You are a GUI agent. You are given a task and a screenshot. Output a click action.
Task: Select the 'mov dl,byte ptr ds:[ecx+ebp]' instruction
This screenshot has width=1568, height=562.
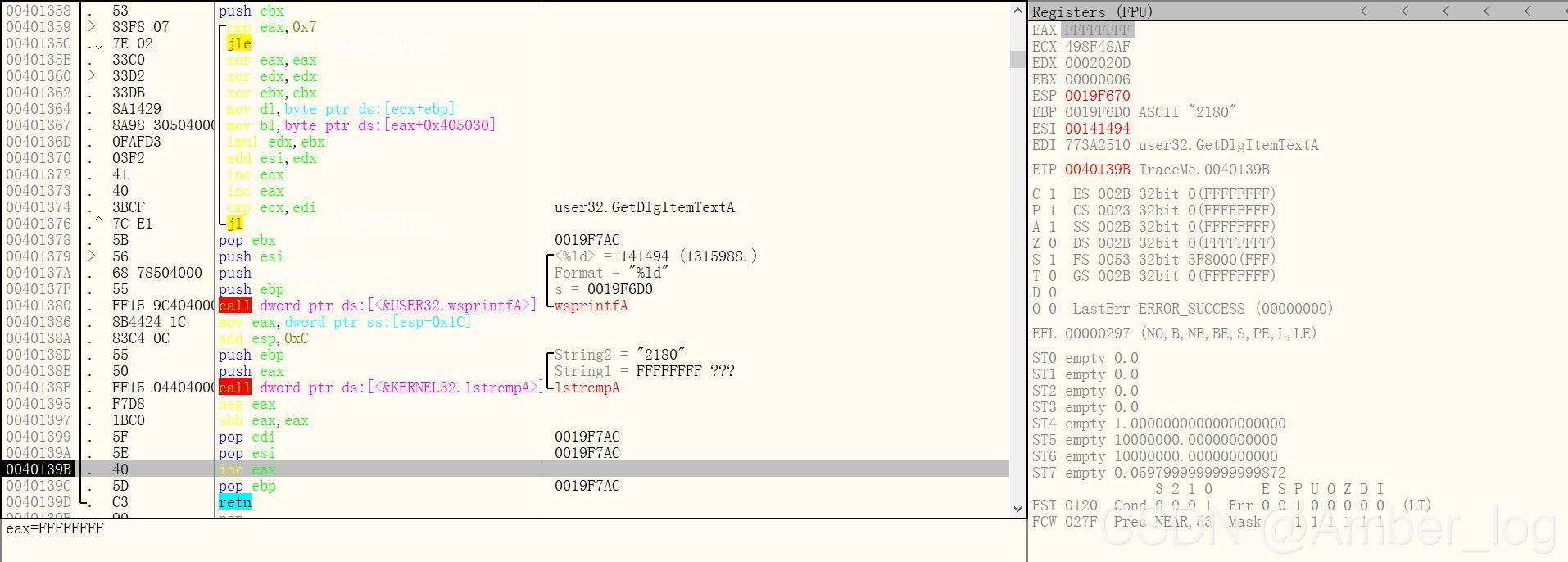click(341, 109)
